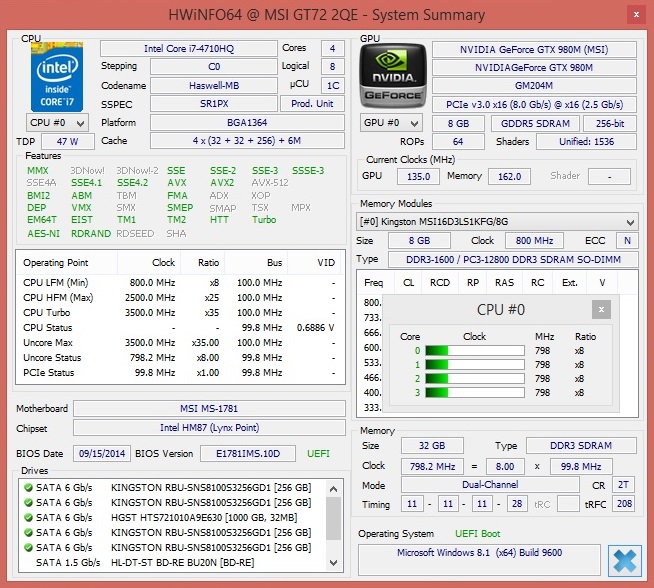Click the CPU Turbo operating point row
Image resolution: width=654 pixels, height=588 pixels.
180,313
